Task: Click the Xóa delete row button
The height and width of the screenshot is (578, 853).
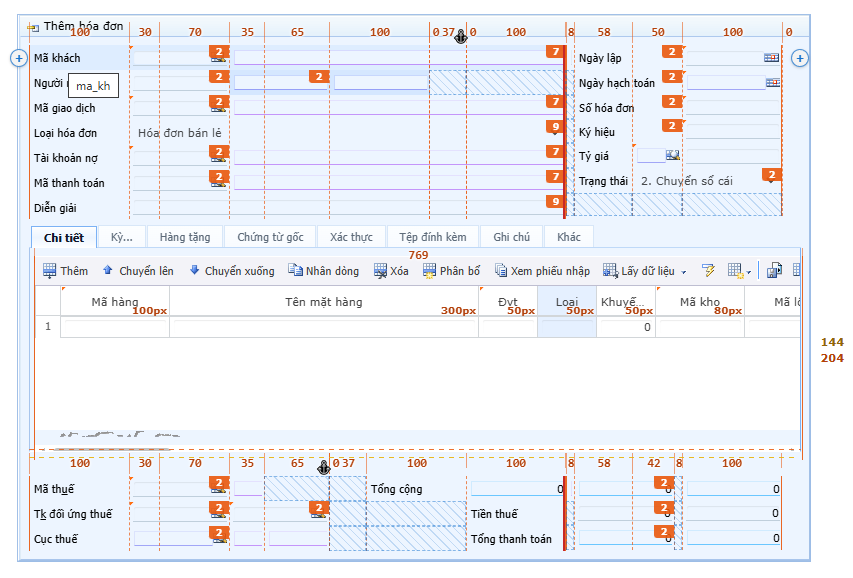Action: pyautogui.click(x=391, y=270)
